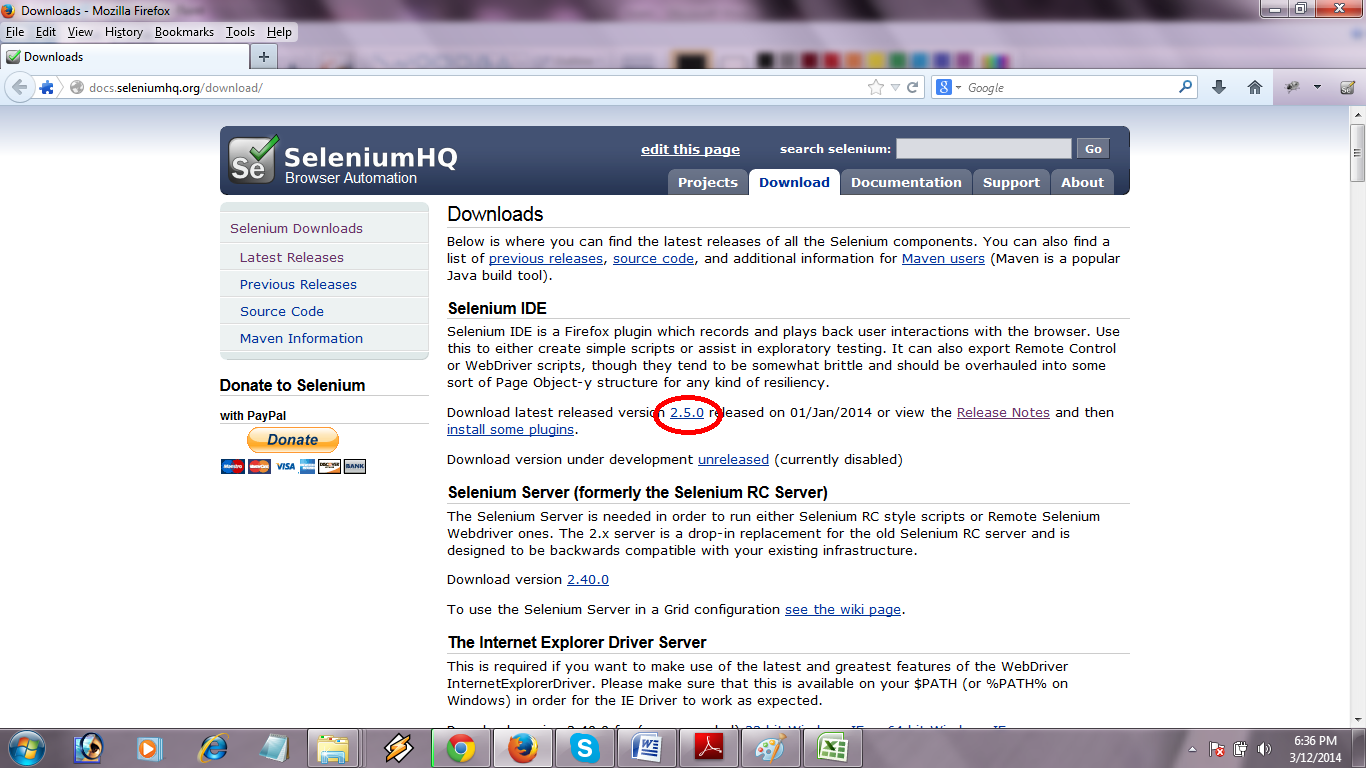Click the Go search button
Image resolution: width=1366 pixels, height=768 pixels.
[1093, 149]
